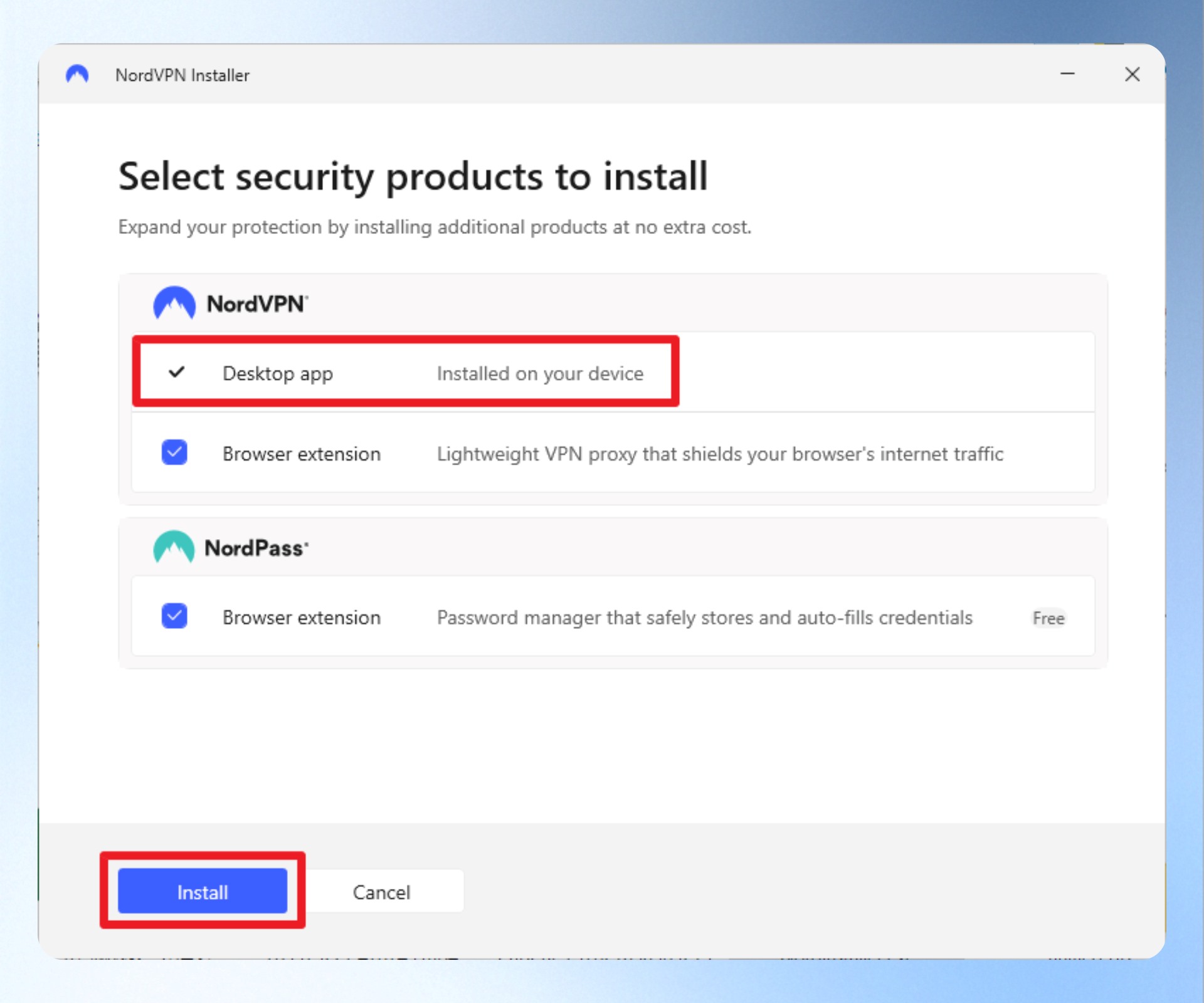
Task: Click the NordVPN logo in the title bar
Action: coord(77,75)
